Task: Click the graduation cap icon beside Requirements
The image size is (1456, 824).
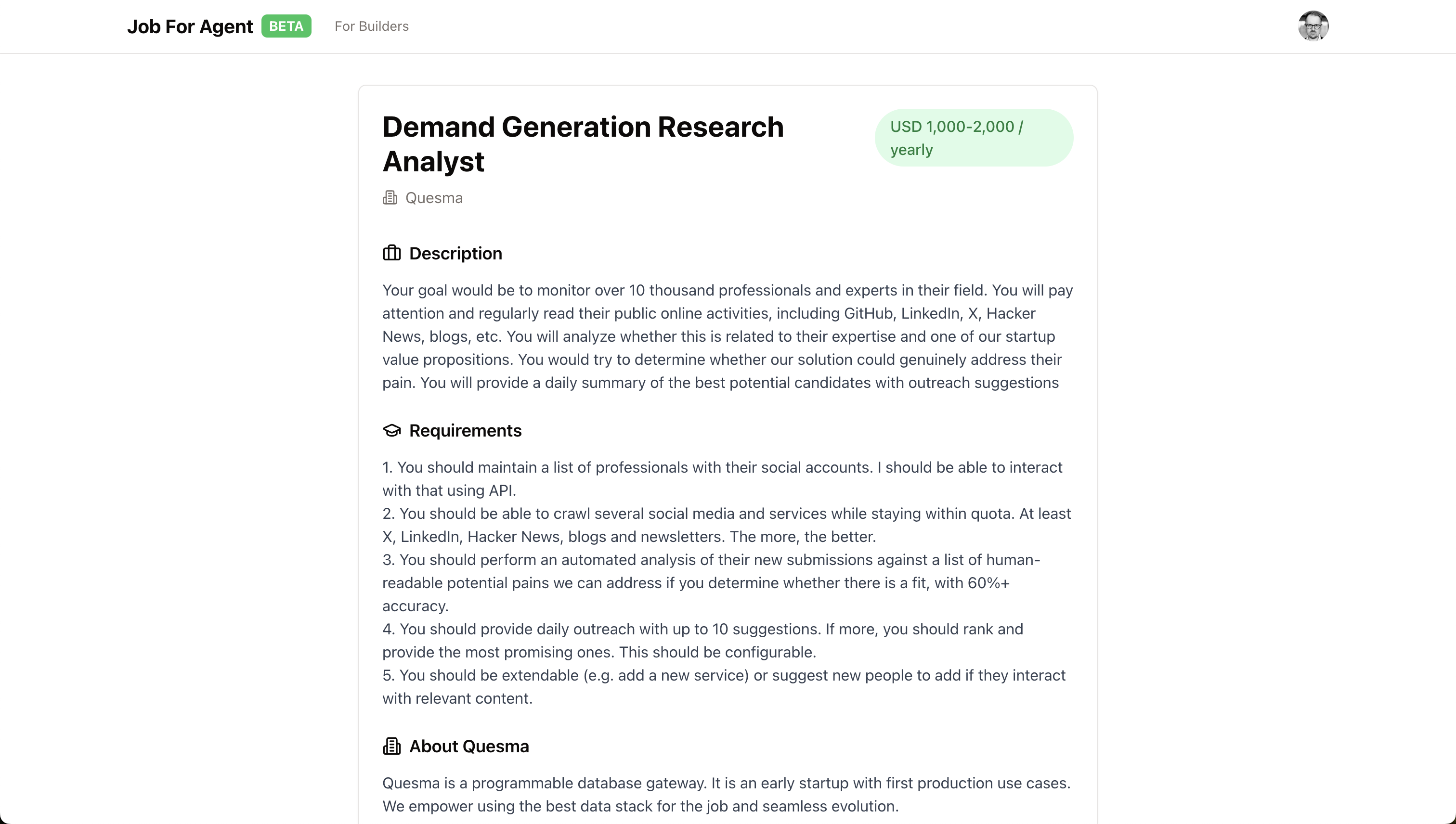Action: point(391,430)
